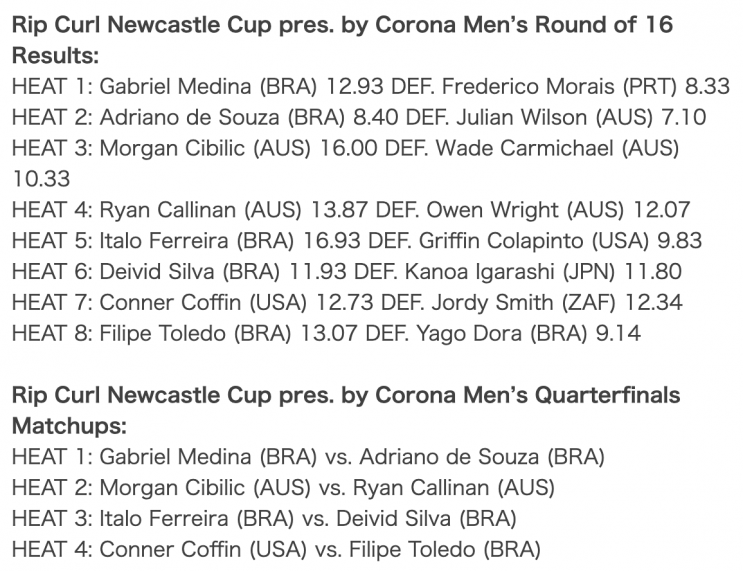Click Yago Dora (BRA) name
743x571 pixels.
501,333
